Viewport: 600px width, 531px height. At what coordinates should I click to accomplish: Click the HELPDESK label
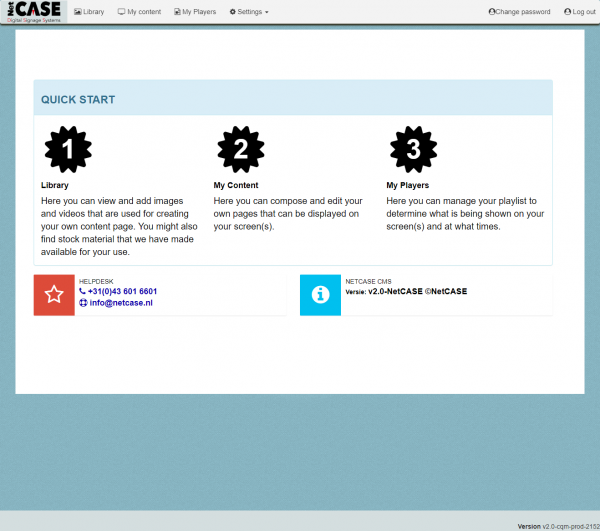pos(96,282)
